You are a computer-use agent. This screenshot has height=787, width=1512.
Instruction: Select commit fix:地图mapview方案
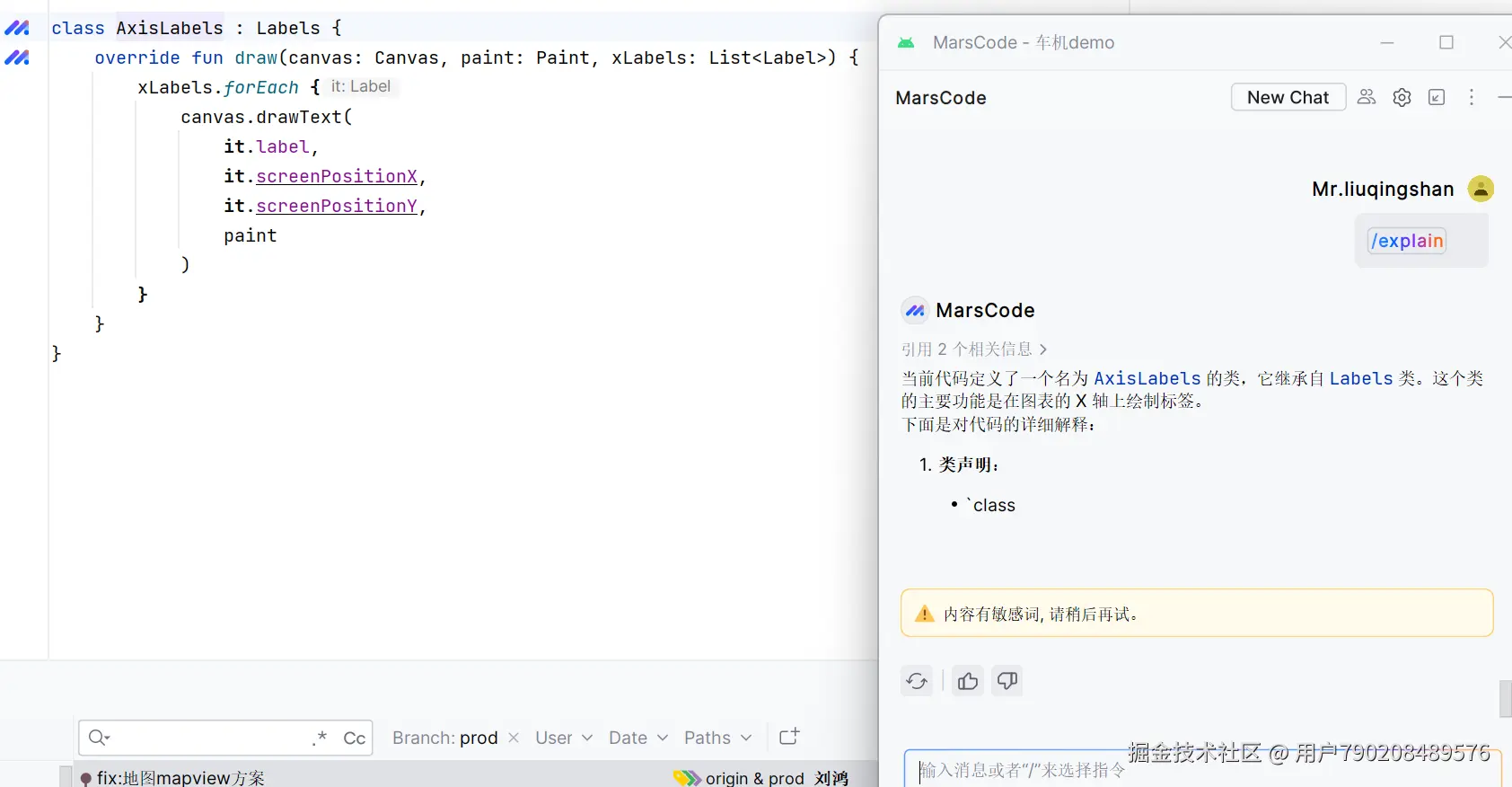pyautogui.click(x=180, y=778)
